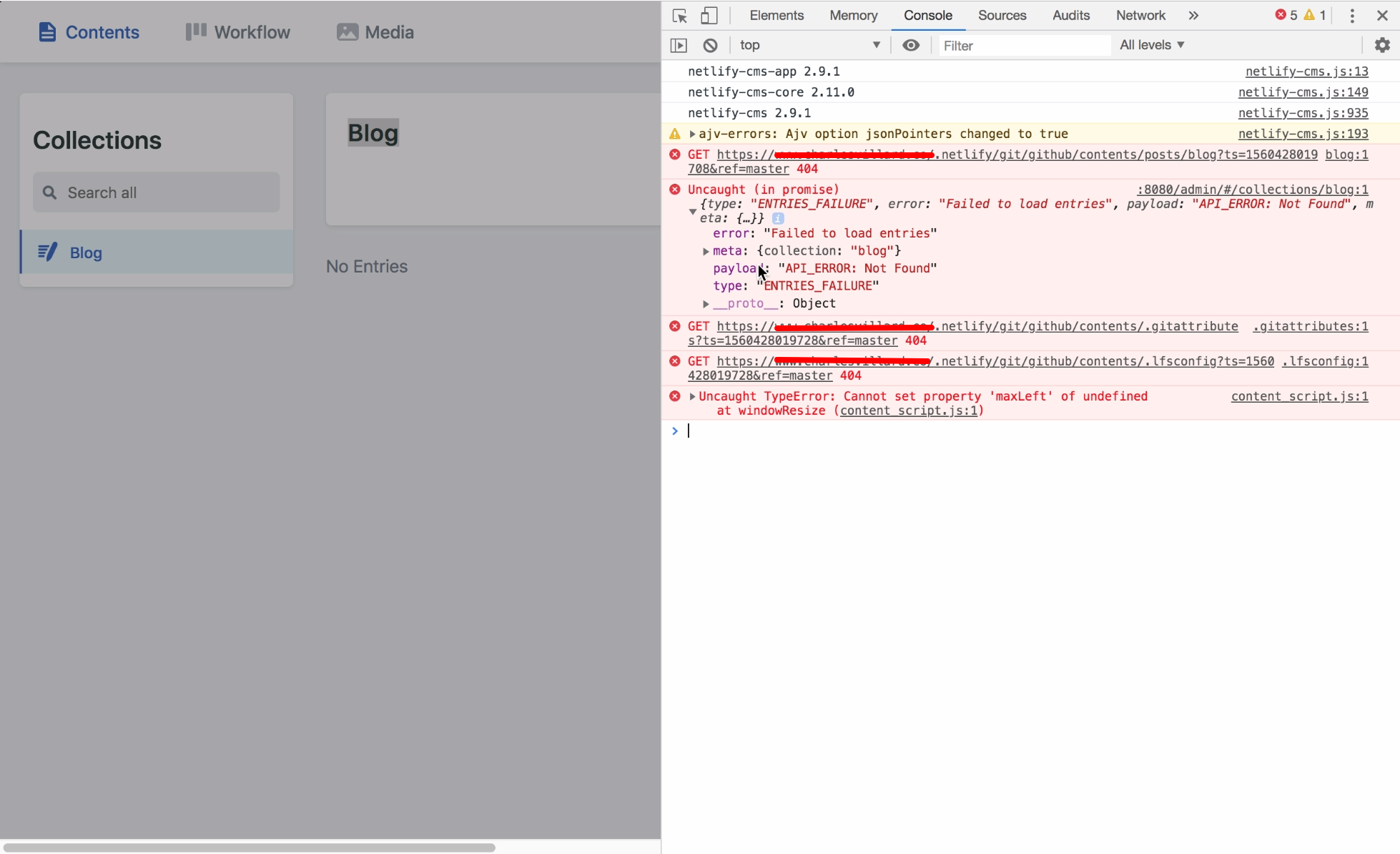
Task: Select the Console panel tab
Action: pyautogui.click(x=928, y=16)
